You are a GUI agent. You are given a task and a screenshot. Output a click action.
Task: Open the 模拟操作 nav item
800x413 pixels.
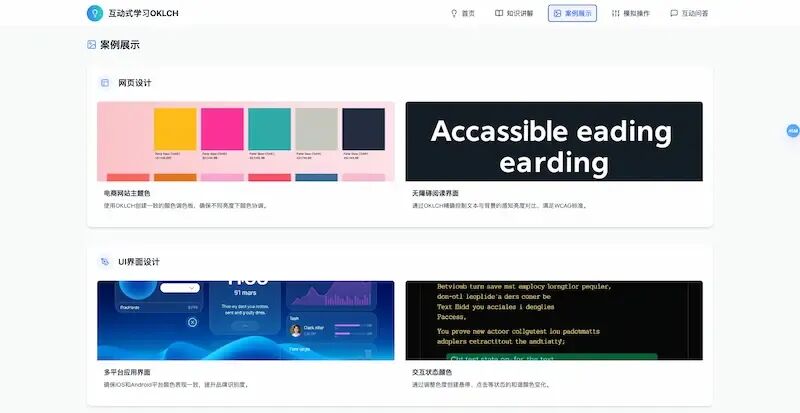[631, 13]
